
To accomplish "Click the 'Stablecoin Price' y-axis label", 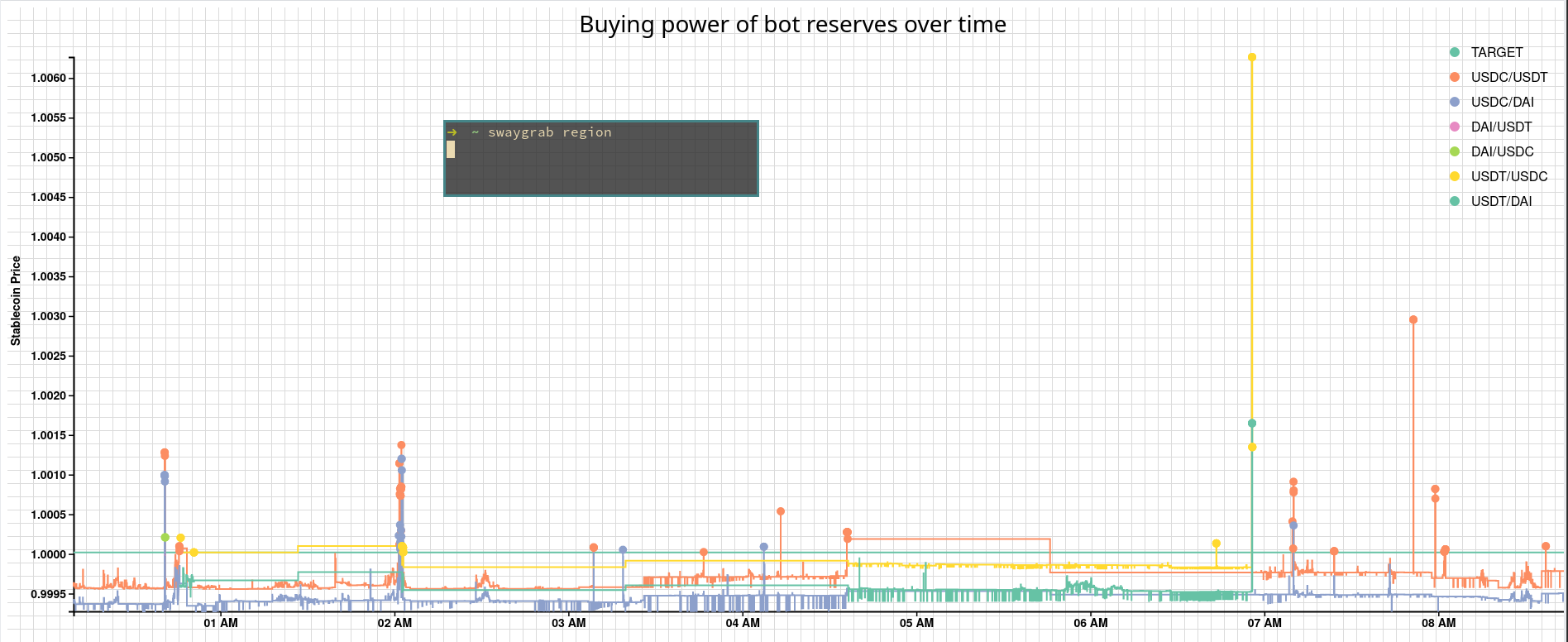I will pyautogui.click(x=16, y=301).
